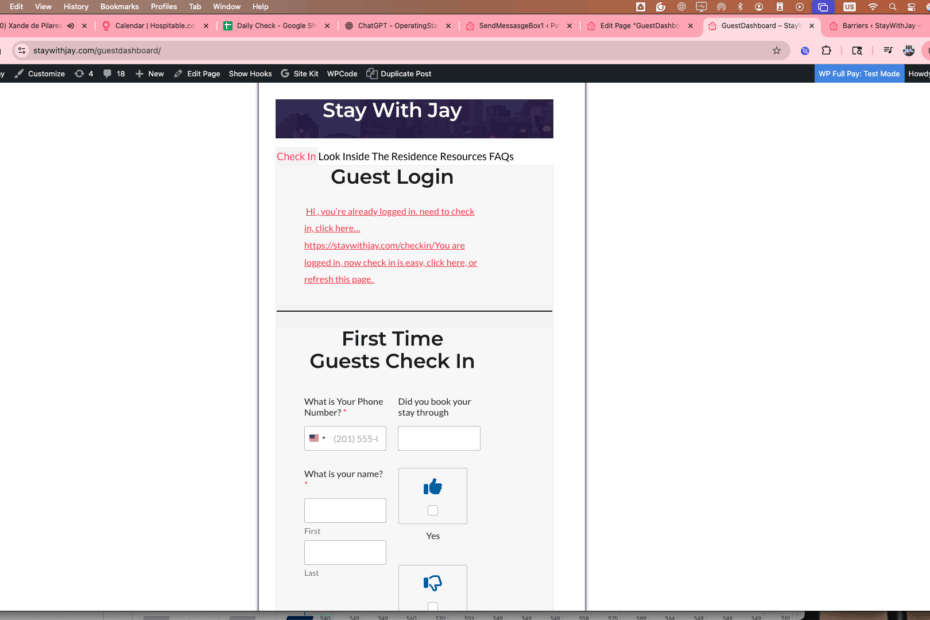Check the checkbox under the thumbs-down
This screenshot has width=930, height=620.
point(432,606)
